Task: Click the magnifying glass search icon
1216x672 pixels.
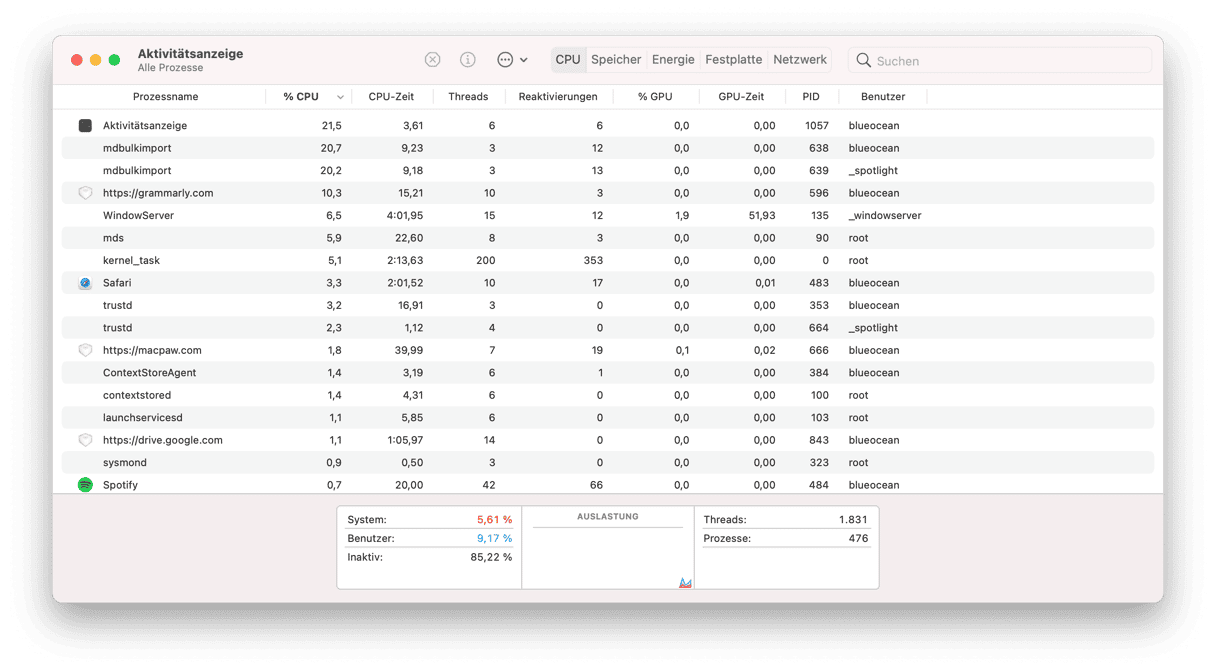Action: [864, 61]
